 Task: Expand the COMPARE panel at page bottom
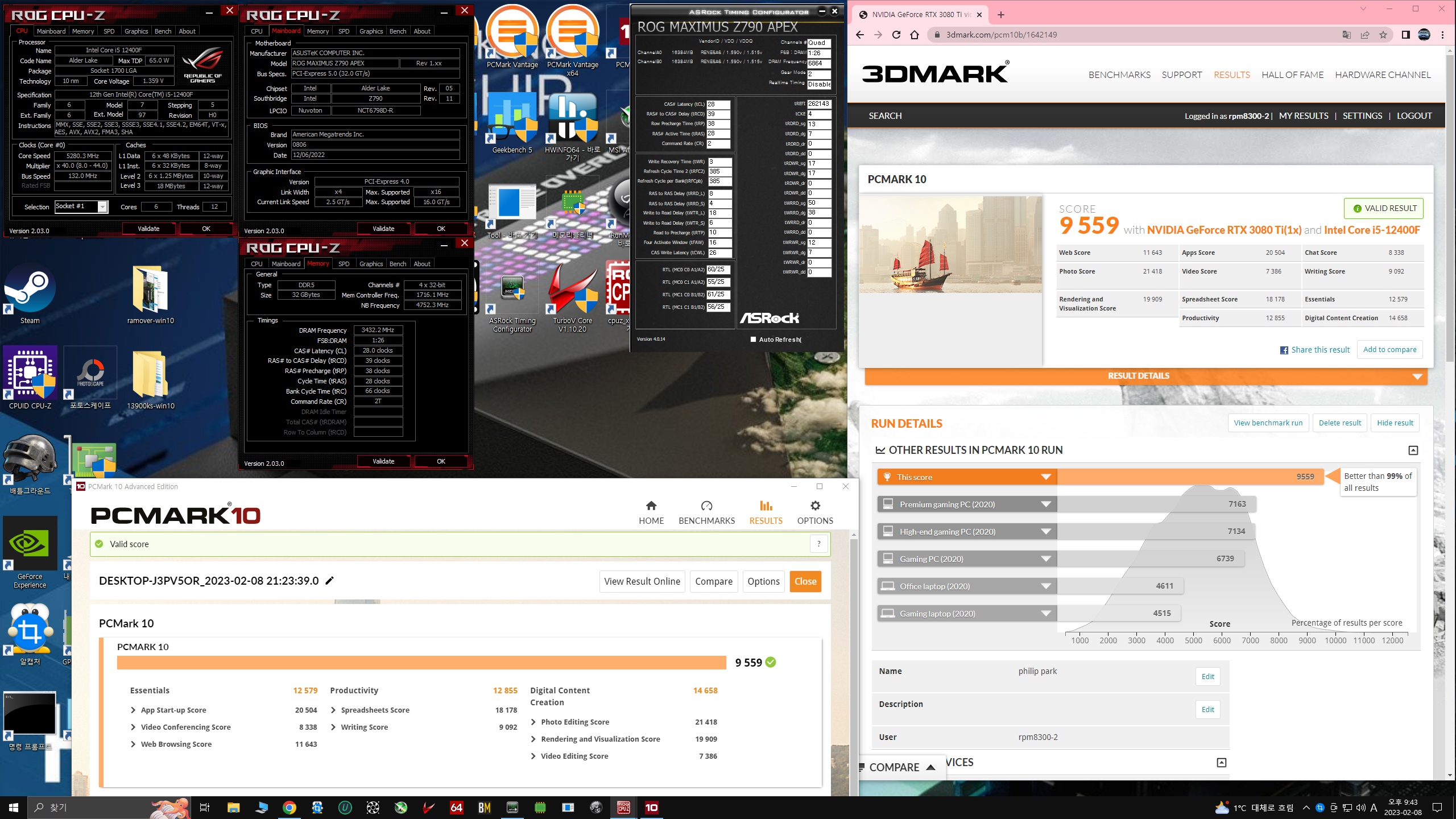coord(901,767)
